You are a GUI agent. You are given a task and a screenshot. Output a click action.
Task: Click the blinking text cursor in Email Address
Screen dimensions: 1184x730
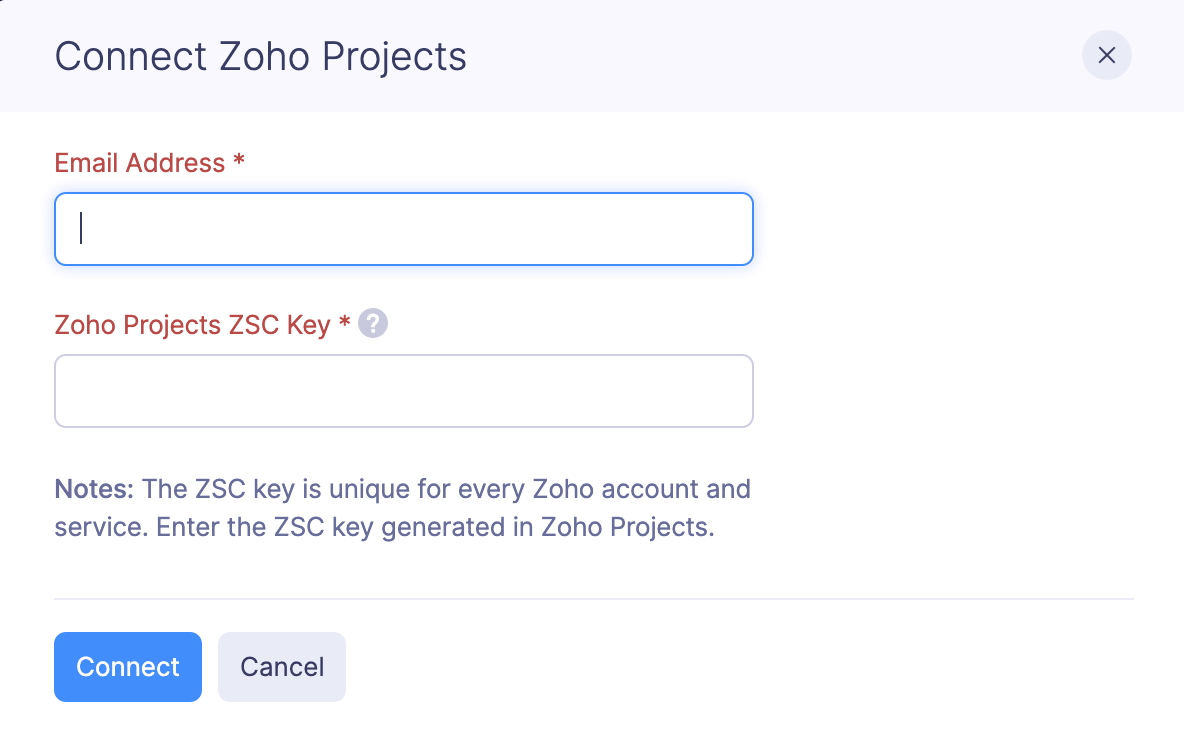[81, 229]
